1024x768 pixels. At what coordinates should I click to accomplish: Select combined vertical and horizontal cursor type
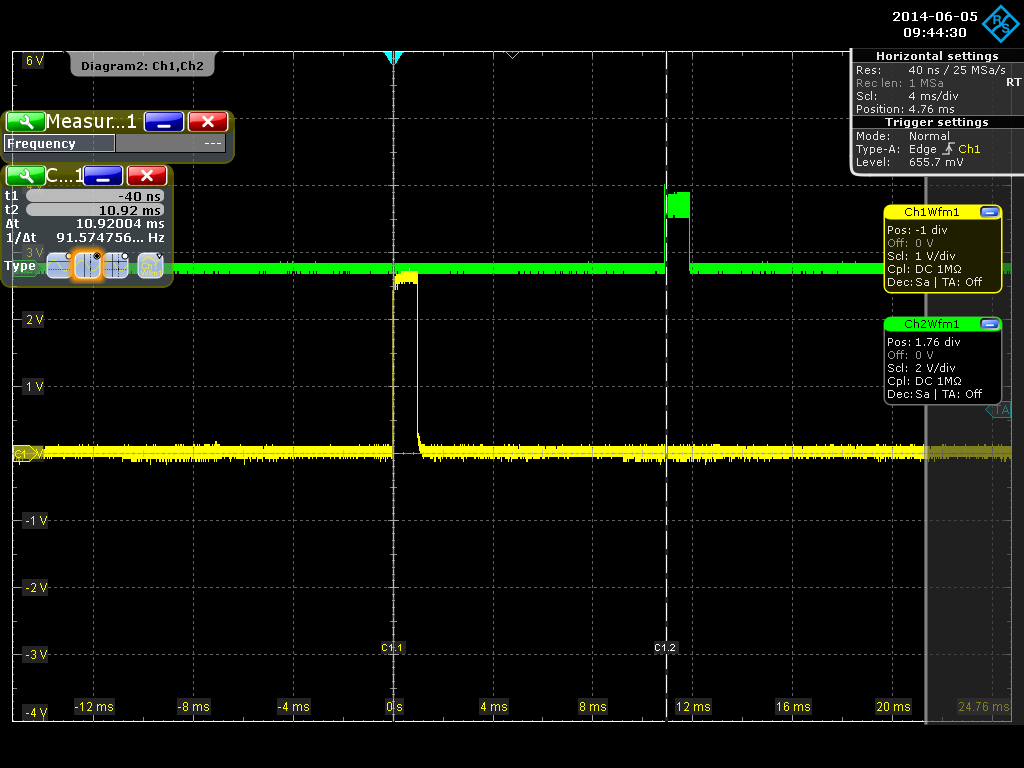[x=117, y=266]
